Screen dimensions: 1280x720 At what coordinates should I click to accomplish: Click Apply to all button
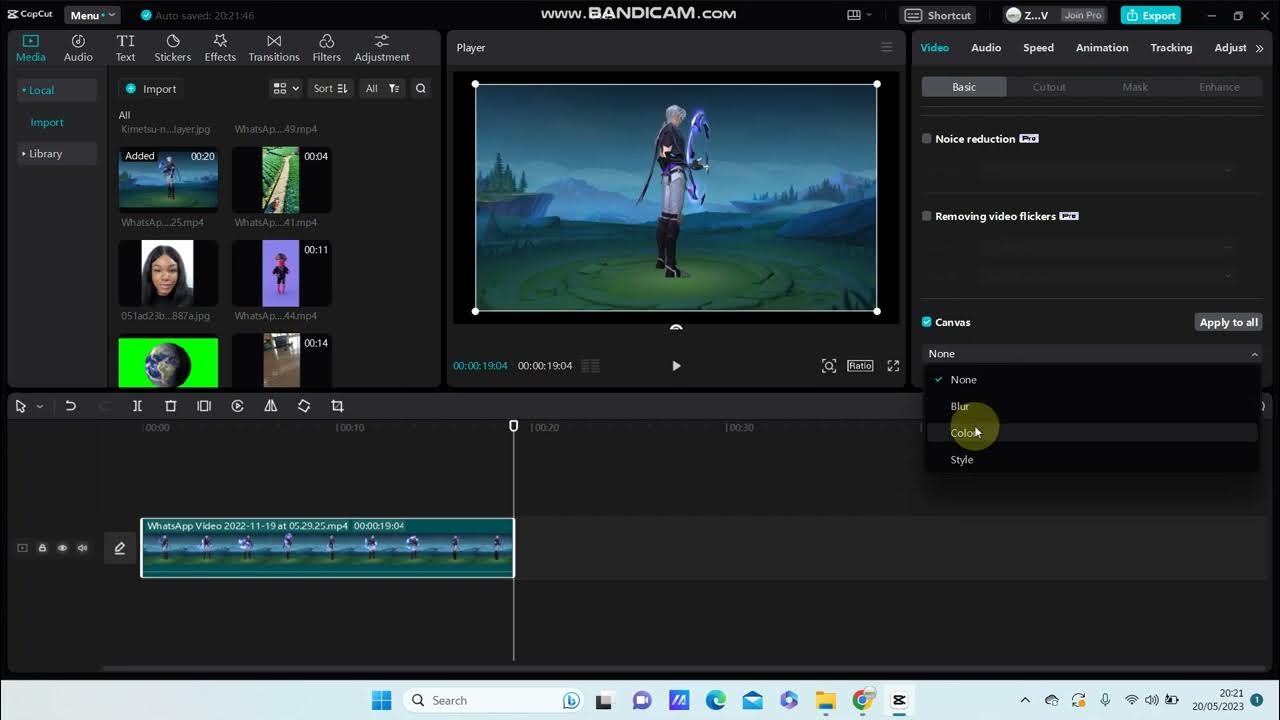(1229, 322)
